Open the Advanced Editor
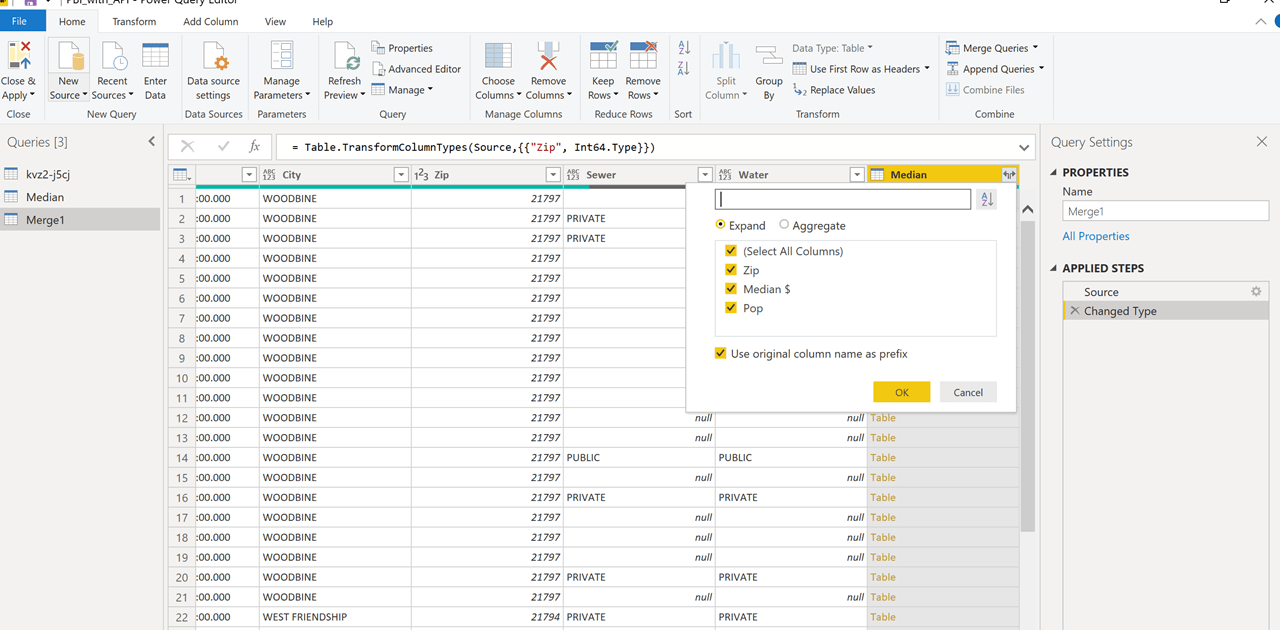 (x=417, y=69)
